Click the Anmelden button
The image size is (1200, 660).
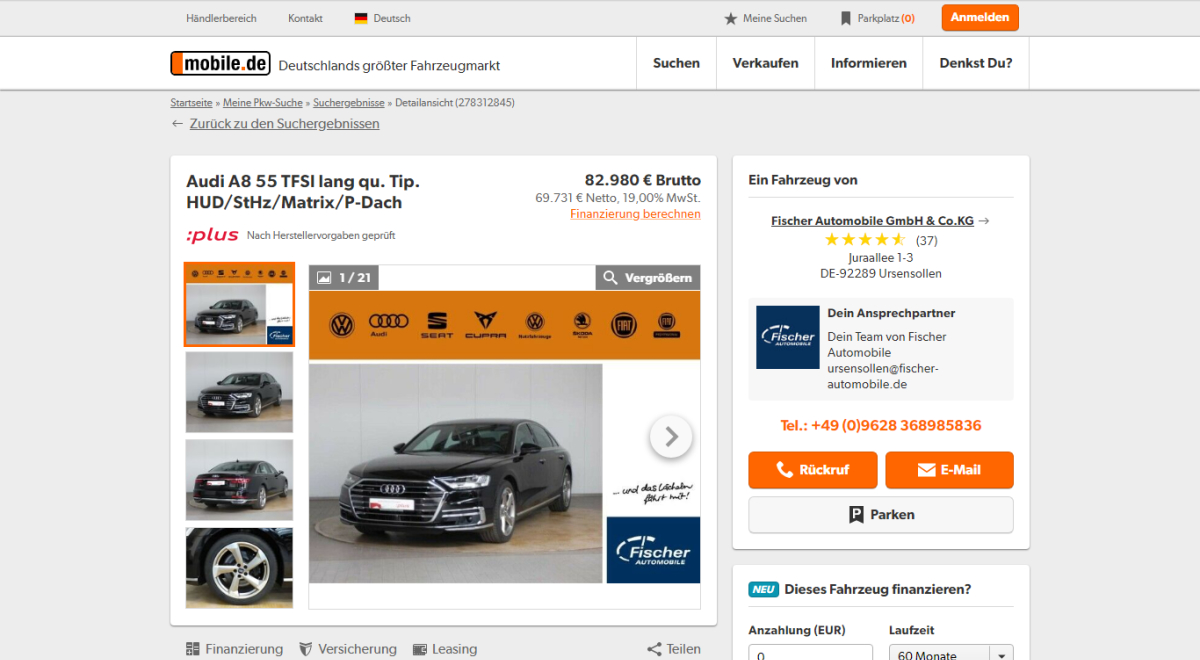pos(980,18)
